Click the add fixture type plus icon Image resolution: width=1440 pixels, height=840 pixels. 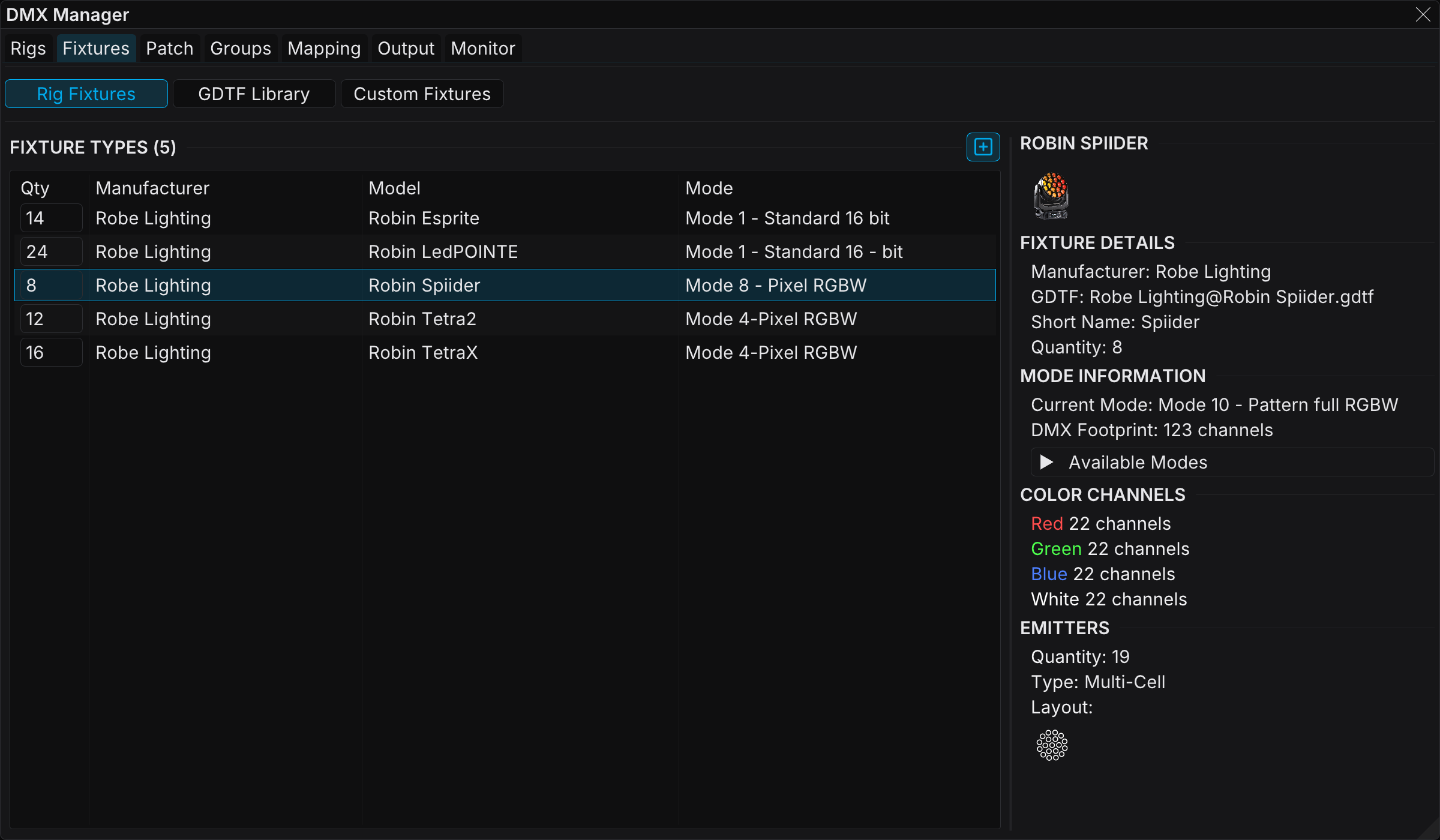point(983,147)
